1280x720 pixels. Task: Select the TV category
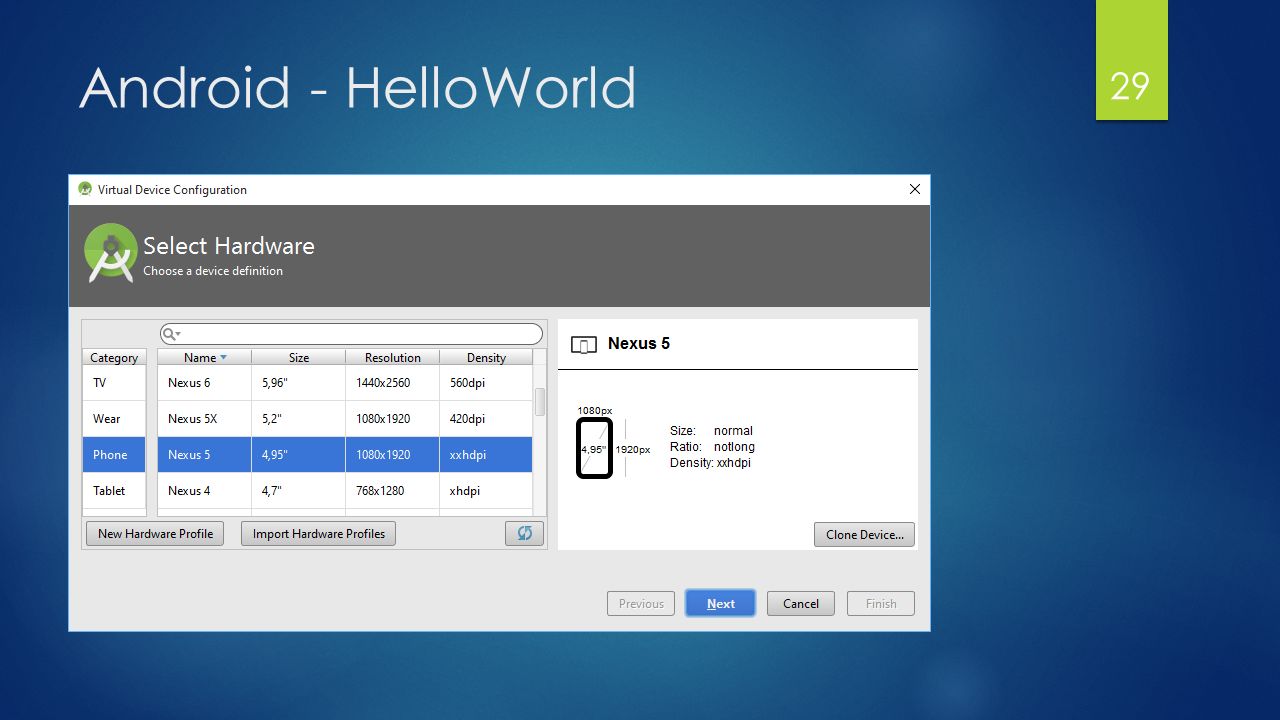(x=114, y=383)
